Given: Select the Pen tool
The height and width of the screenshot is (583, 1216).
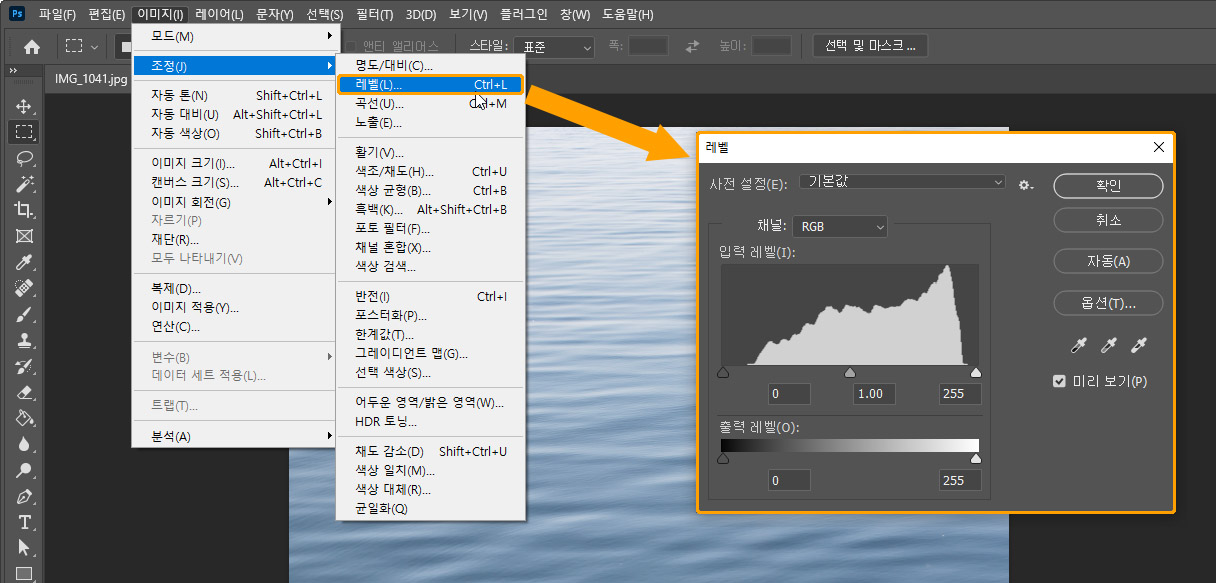Looking at the screenshot, I should pyautogui.click(x=24, y=496).
